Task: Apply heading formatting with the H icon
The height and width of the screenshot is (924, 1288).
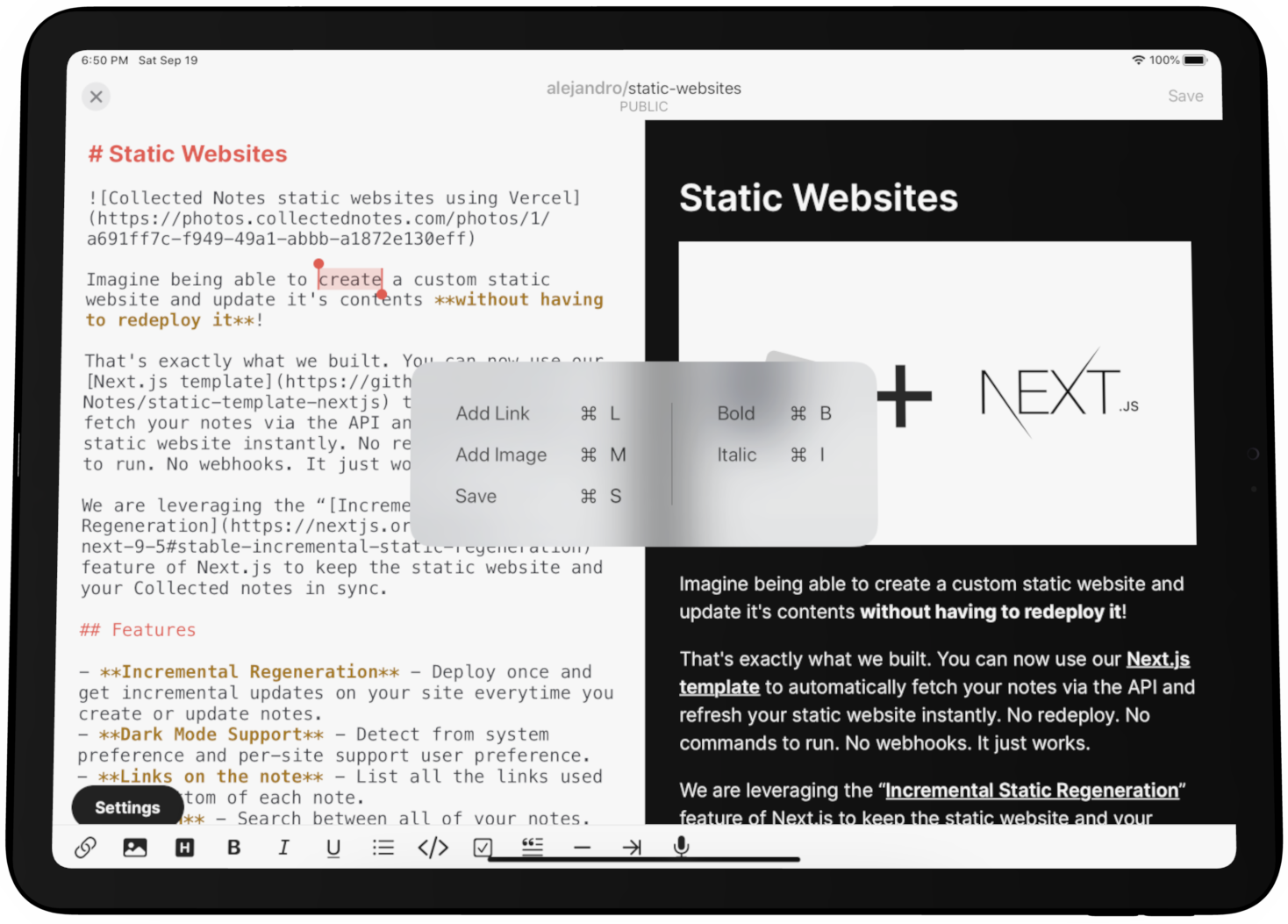Action: pos(184,847)
